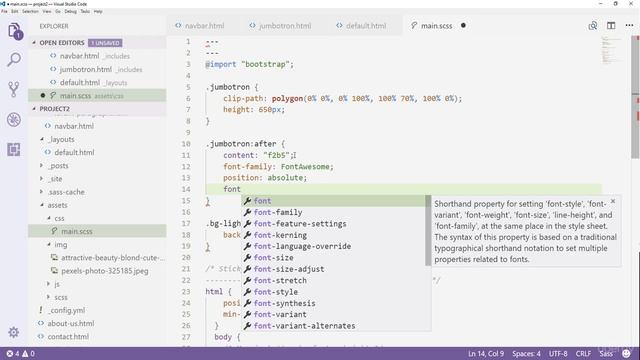Open the Edit menu
The height and width of the screenshot is (360, 640).
pos(15,11)
